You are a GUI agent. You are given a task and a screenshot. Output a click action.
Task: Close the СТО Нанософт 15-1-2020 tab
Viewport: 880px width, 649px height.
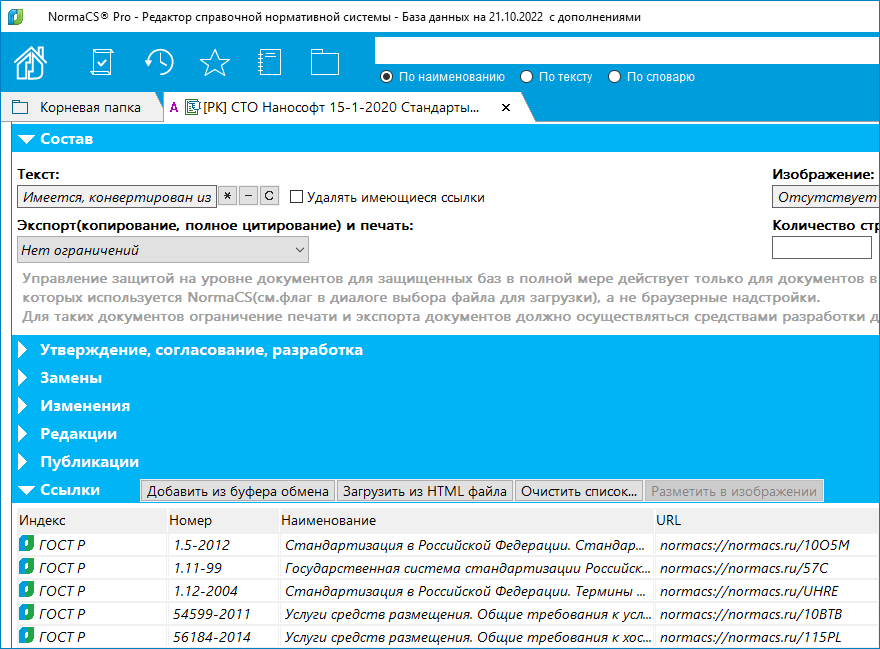tap(505, 107)
